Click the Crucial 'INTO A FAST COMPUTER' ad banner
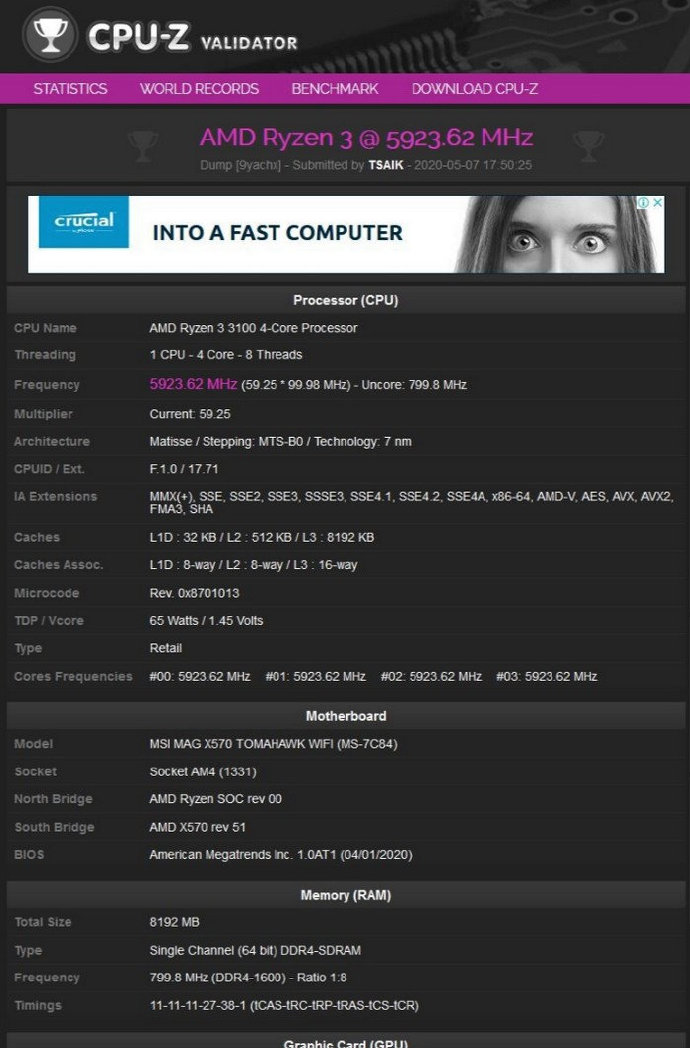This screenshot has width=690, height=1048. click(346, 234)
